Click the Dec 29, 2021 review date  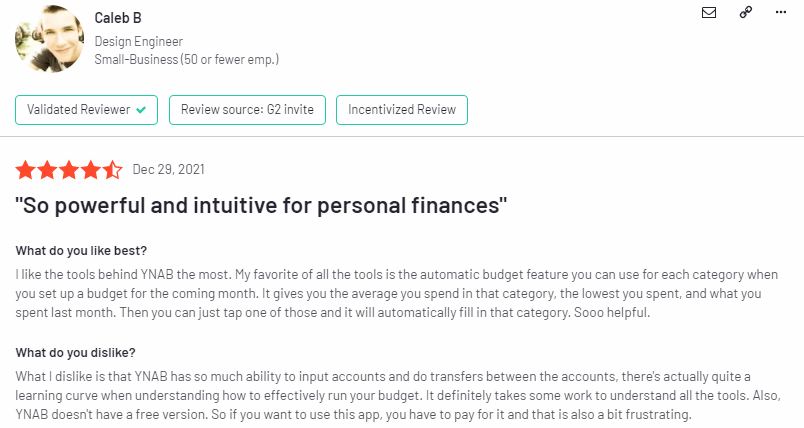click(x=168, y=170)
